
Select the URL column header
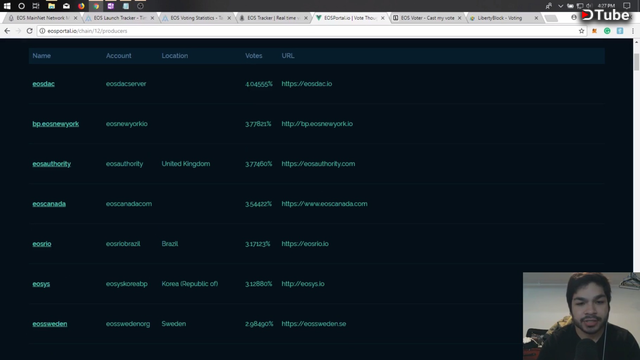pyautogui.click(x=288, y=56)
